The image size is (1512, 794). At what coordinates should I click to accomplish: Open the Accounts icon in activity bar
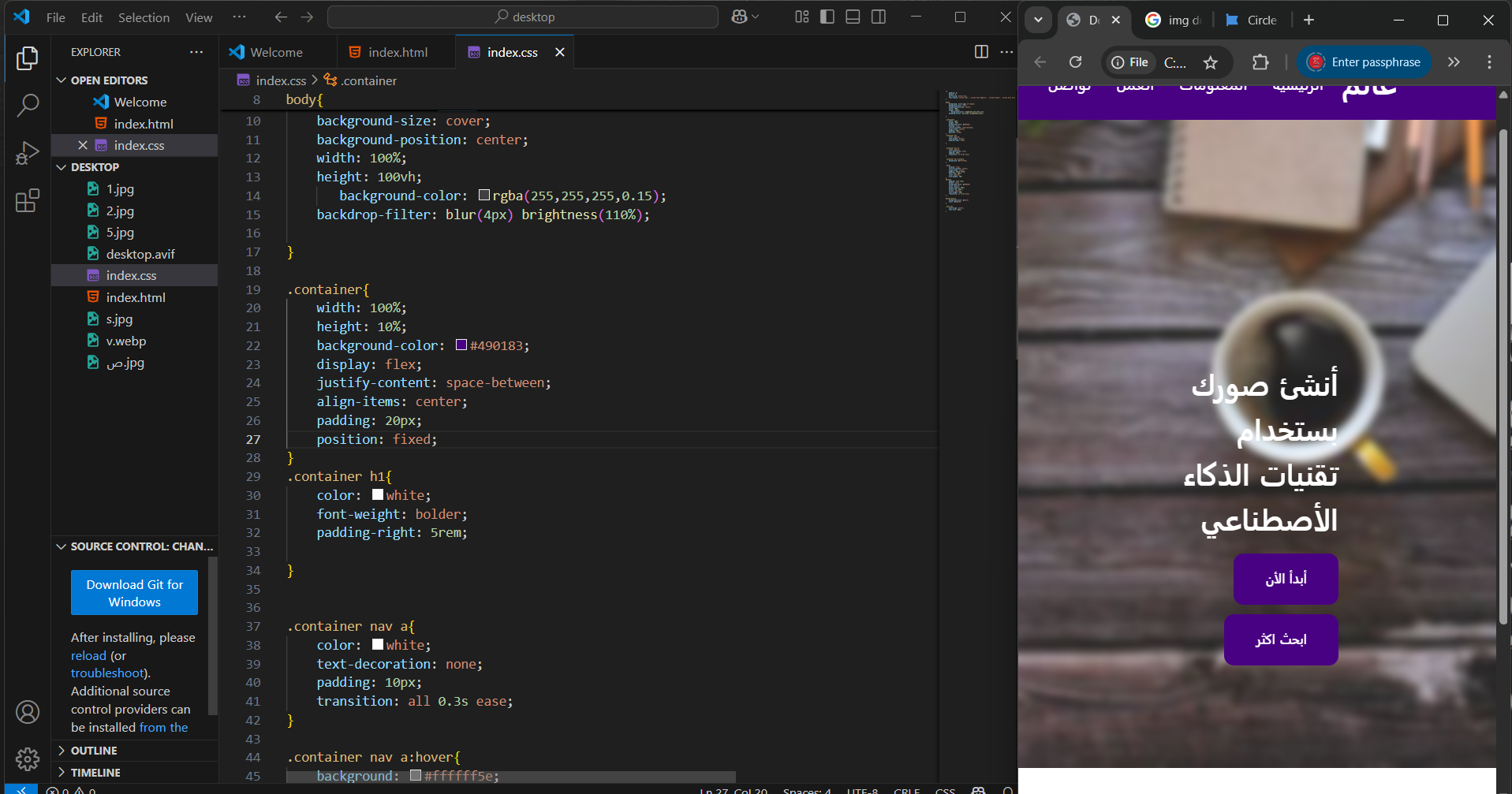[28, 712]
